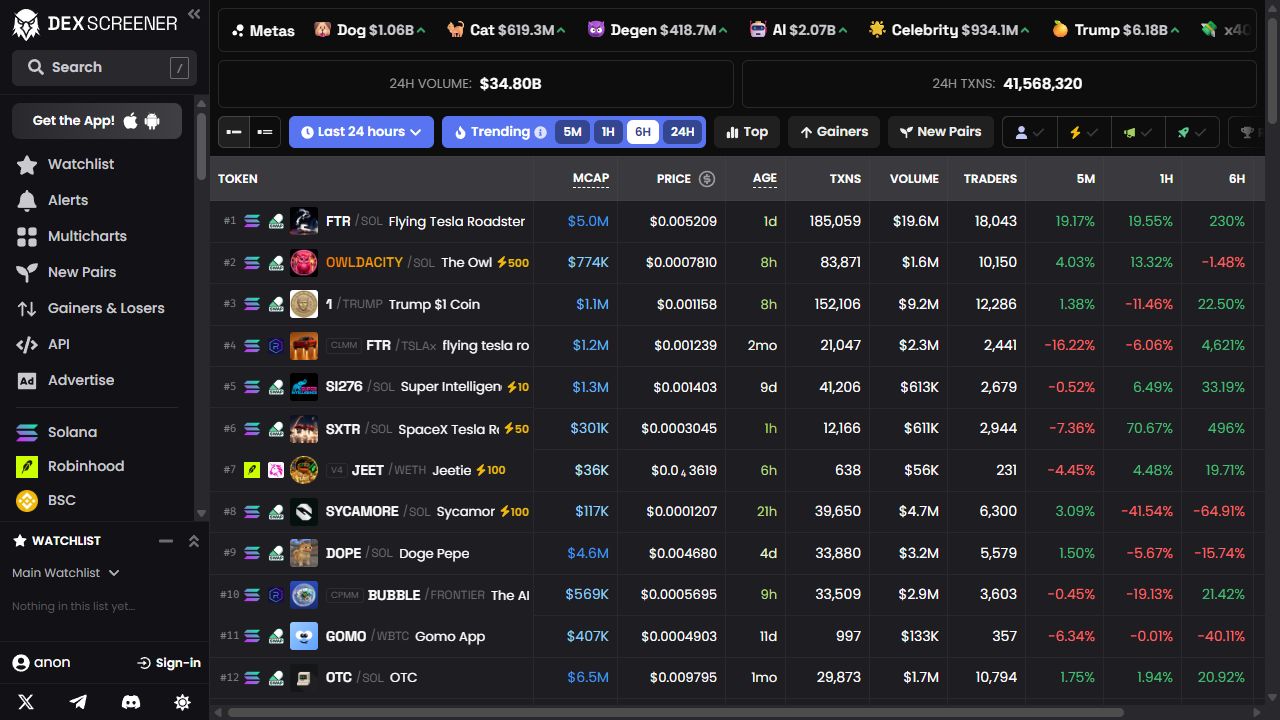Image resolution: width=1280 pixels, height=720 pixels.
Task: Toggle the lightning boost filter
Action: click(x=1084, y=132)
